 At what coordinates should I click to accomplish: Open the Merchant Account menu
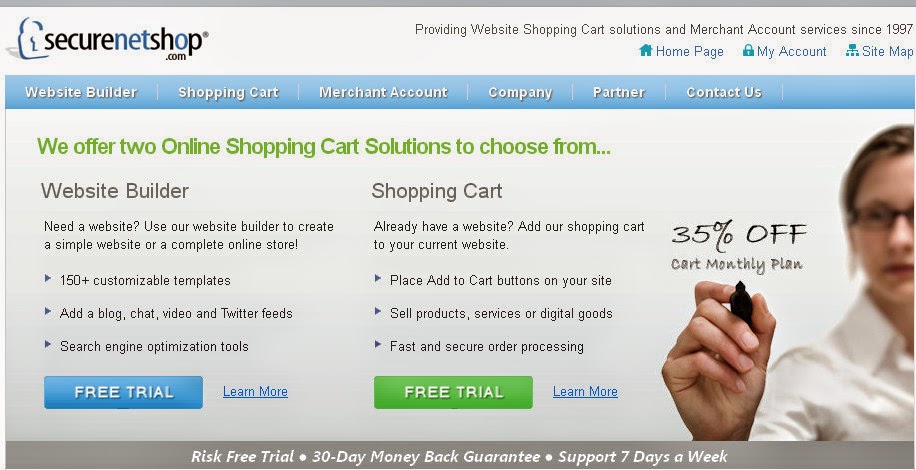(383, 92)
